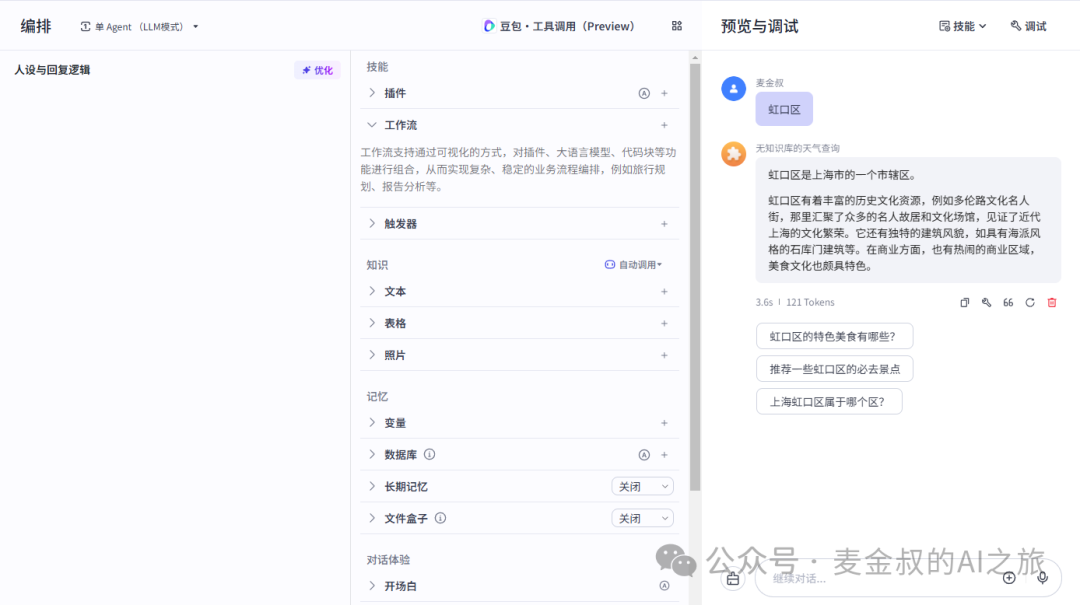The height and width of the screenshot is (605, 1080).
Task: Expand the 表格 section
Action: (372, 323)
